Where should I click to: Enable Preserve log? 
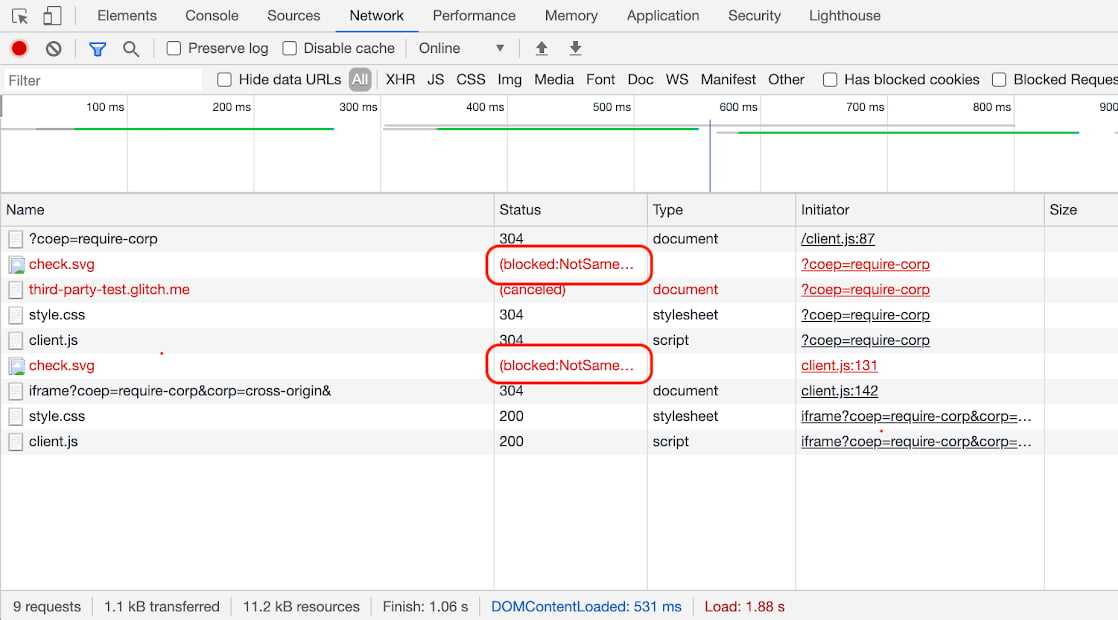pyautogui.click(x=173, y=47)
